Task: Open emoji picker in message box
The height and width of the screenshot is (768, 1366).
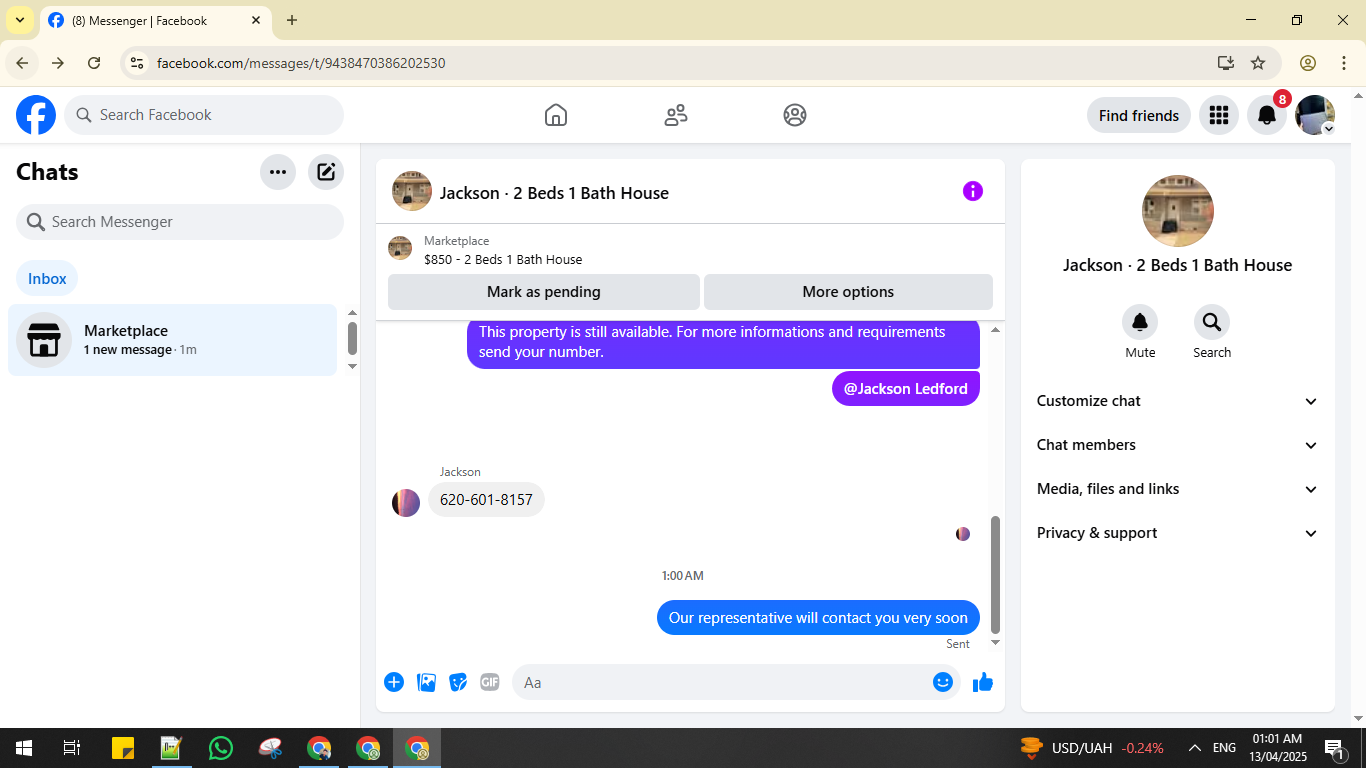Action: (943, 682)
